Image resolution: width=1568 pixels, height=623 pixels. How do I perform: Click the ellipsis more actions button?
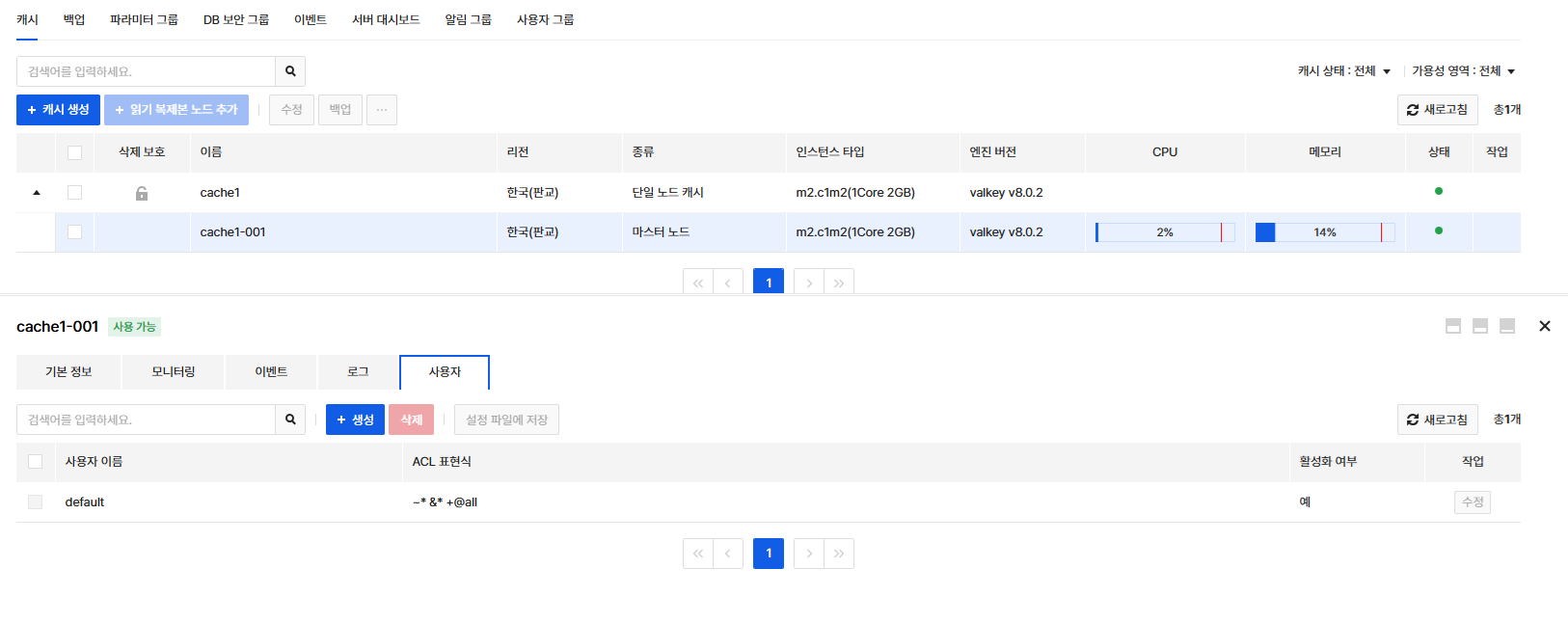(x=382, y=110)
